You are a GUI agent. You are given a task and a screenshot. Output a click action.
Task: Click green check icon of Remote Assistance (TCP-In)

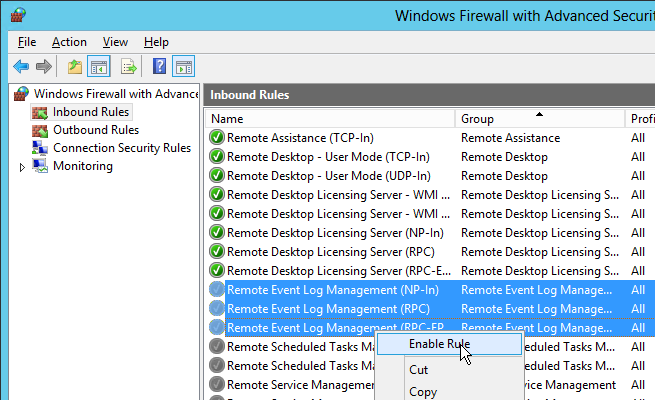click(217, 137)
